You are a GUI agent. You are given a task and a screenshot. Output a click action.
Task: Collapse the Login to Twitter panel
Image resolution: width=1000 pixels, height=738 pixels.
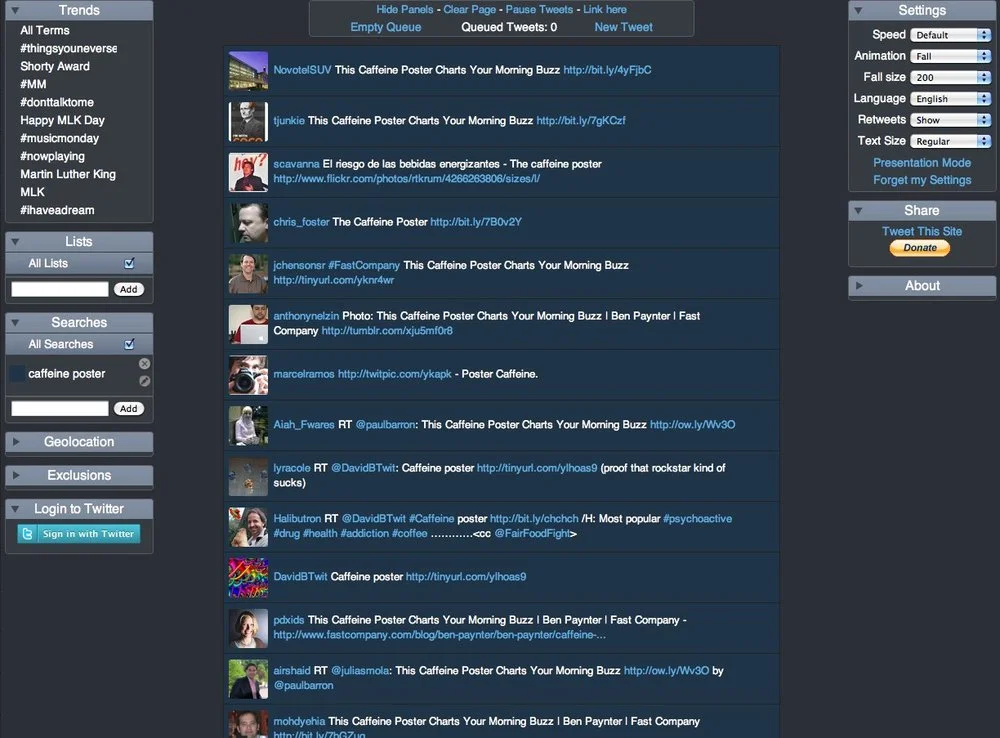coord(15,509)
